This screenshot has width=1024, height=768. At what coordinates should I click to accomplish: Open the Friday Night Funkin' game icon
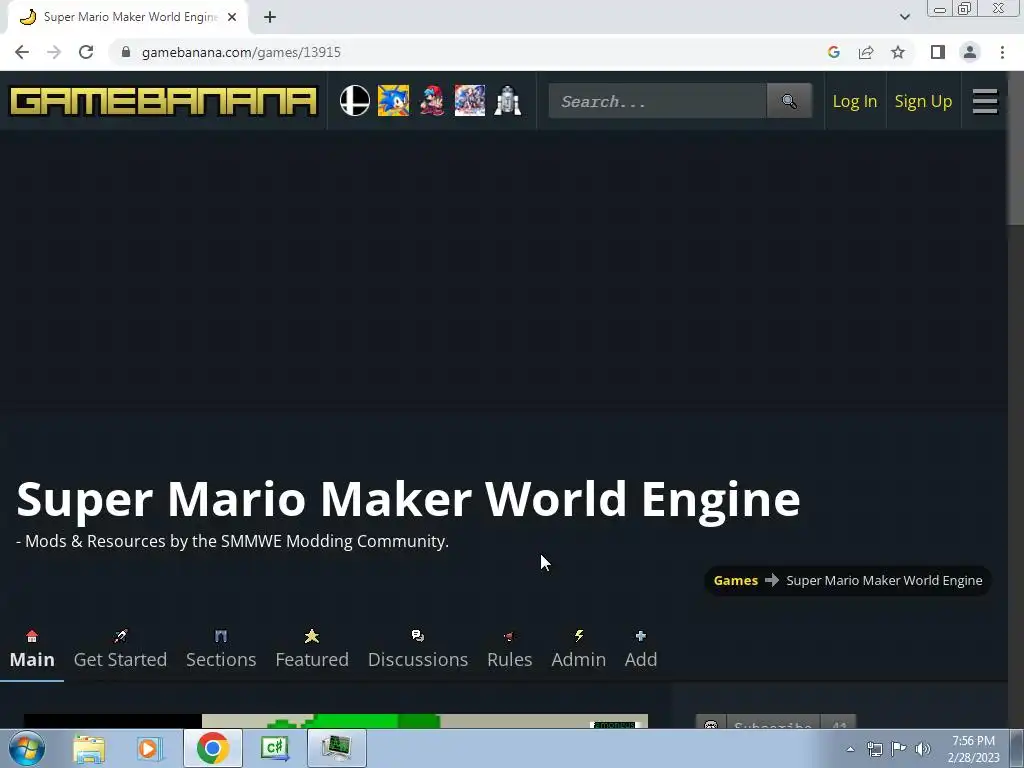pyautogui.click(x=432, y=101)
